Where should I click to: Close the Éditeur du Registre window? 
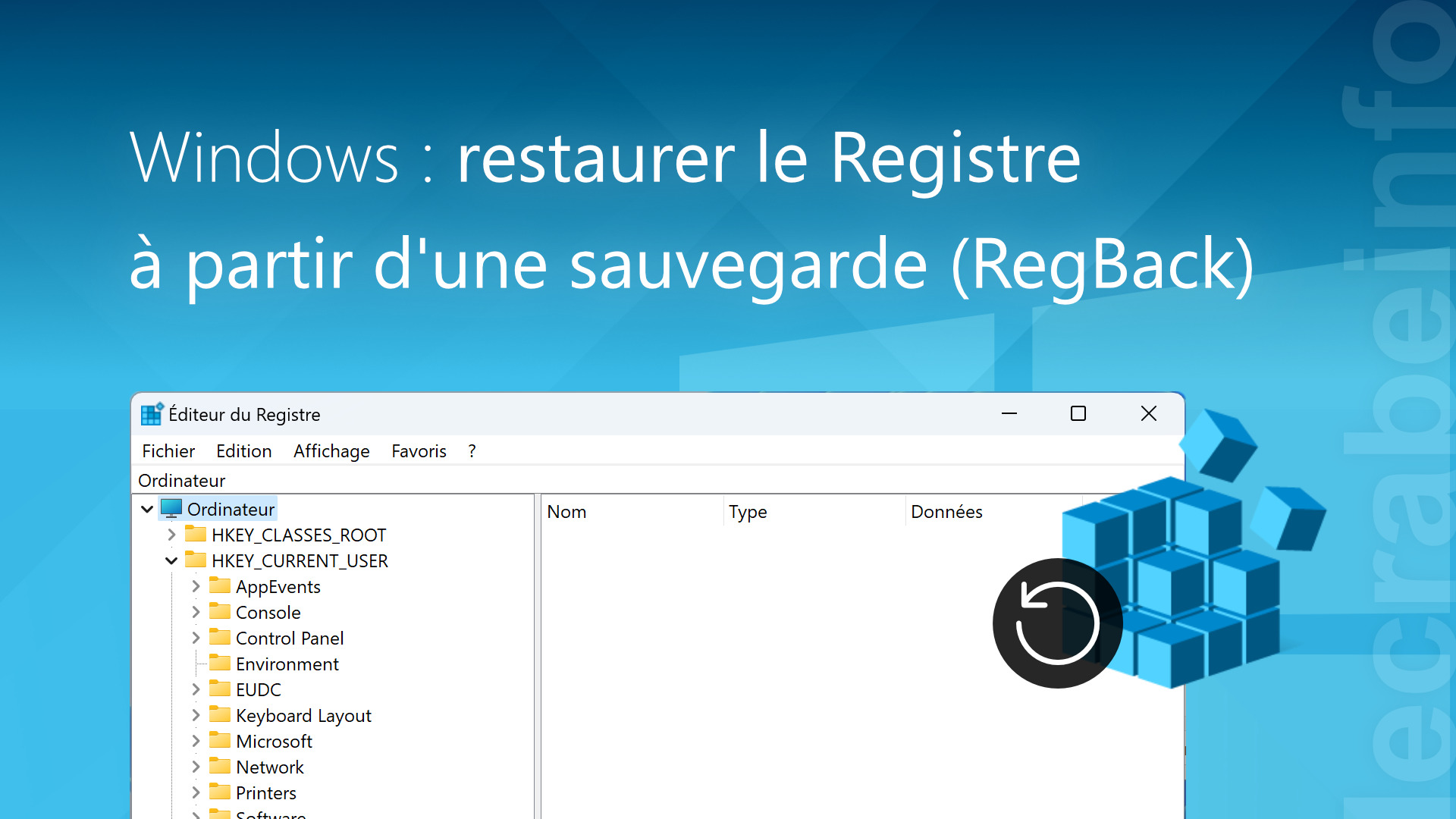(1149, 413)
